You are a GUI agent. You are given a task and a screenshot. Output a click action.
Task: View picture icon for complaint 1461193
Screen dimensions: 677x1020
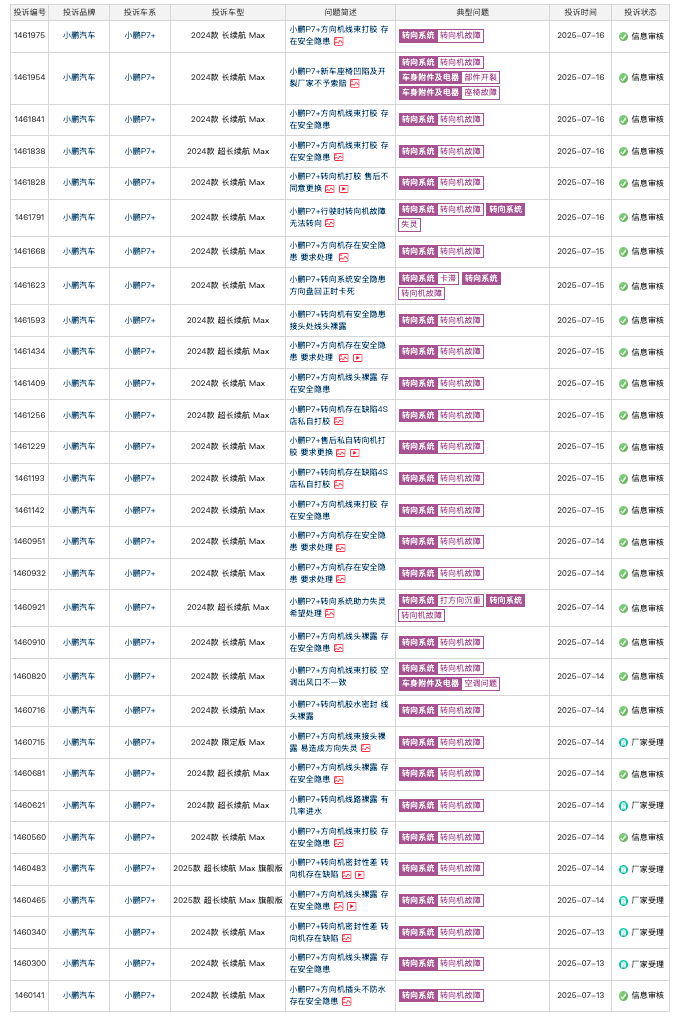(339, 485)
